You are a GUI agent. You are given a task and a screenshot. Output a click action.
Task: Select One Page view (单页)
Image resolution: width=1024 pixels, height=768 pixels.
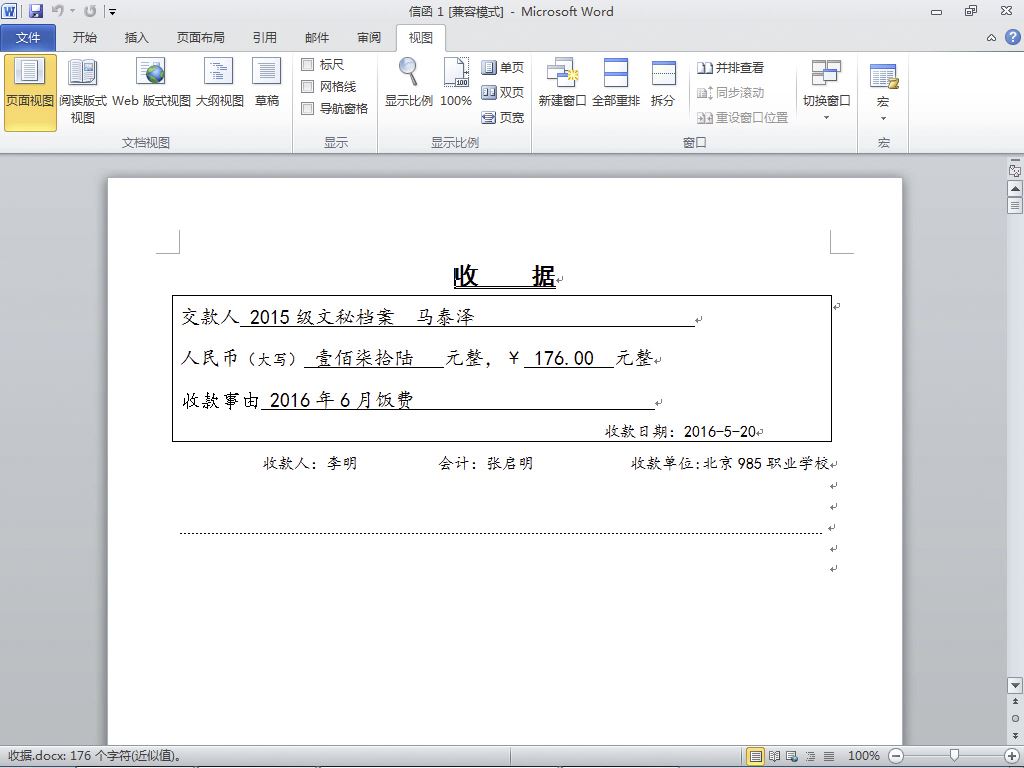[502, 67]
